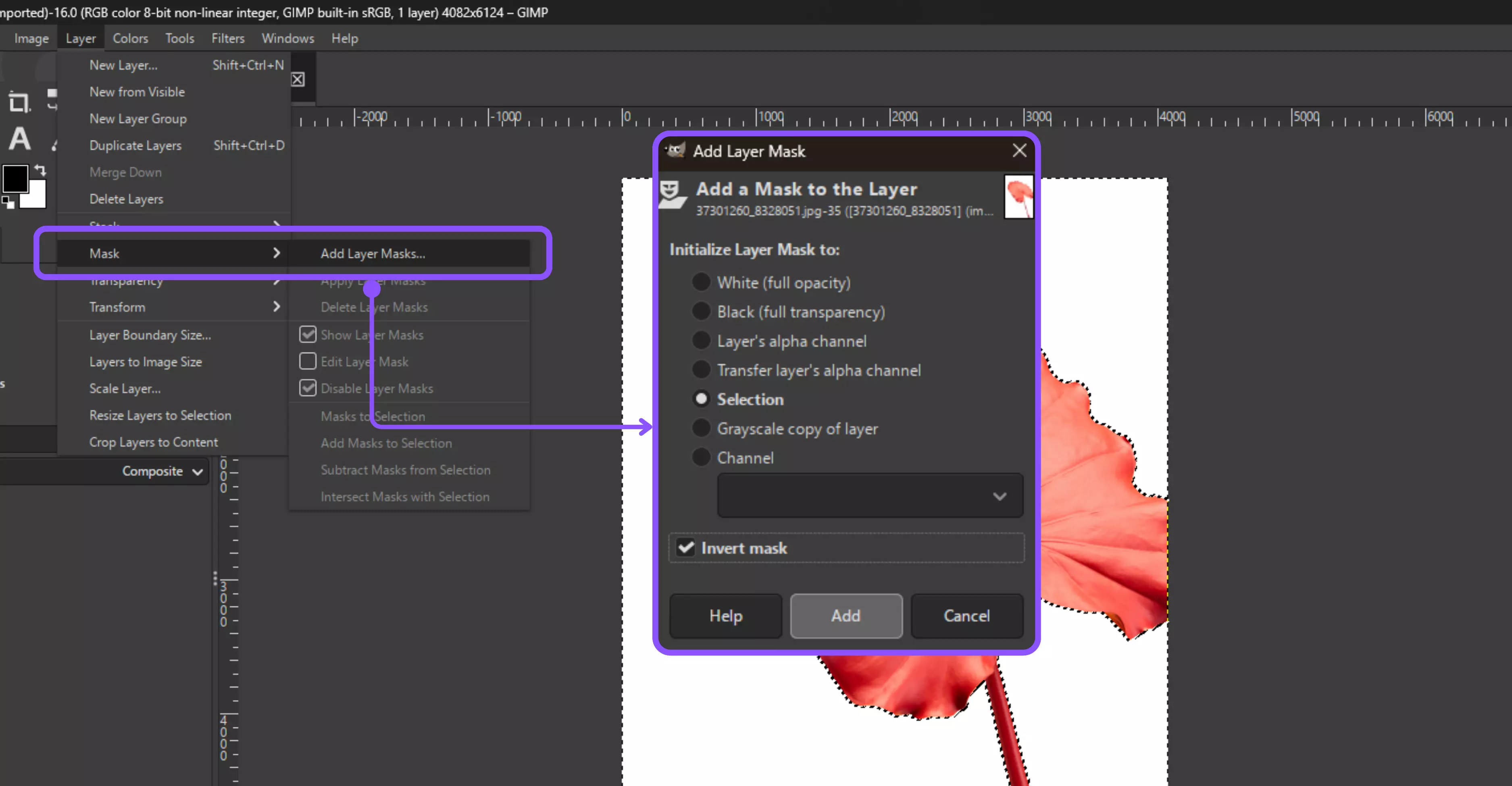Select Grayscale copy of layer option

coord(701,428)
